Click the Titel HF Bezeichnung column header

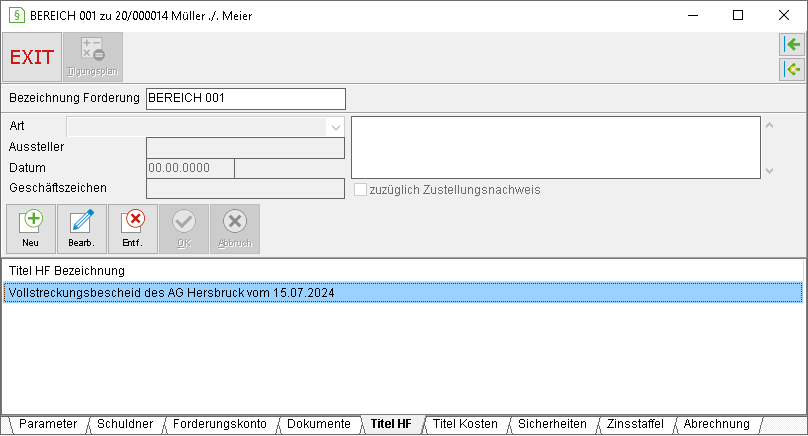(x=67, y=271)
